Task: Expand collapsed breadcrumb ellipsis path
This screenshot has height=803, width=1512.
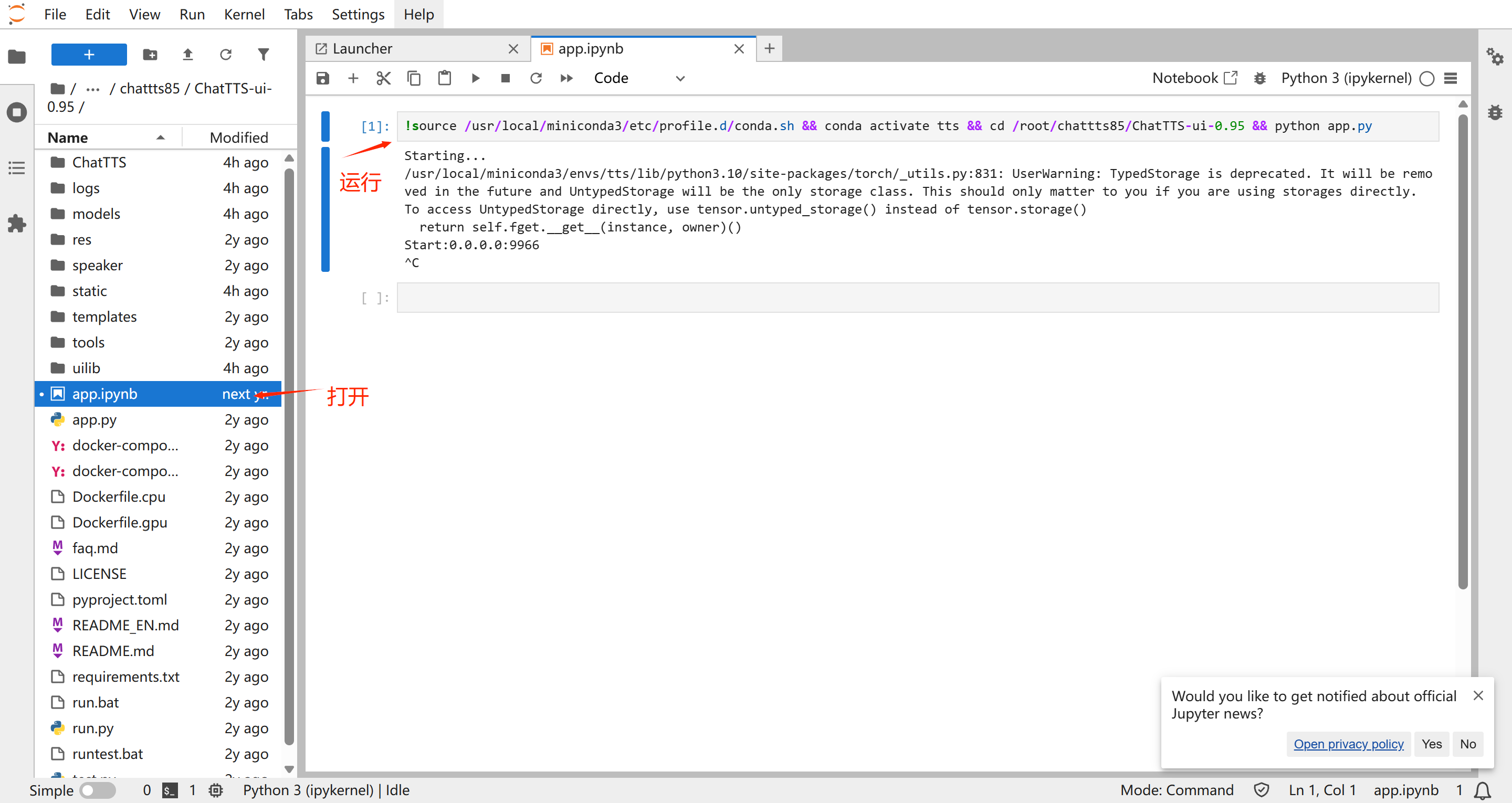Action: (93, 89)
